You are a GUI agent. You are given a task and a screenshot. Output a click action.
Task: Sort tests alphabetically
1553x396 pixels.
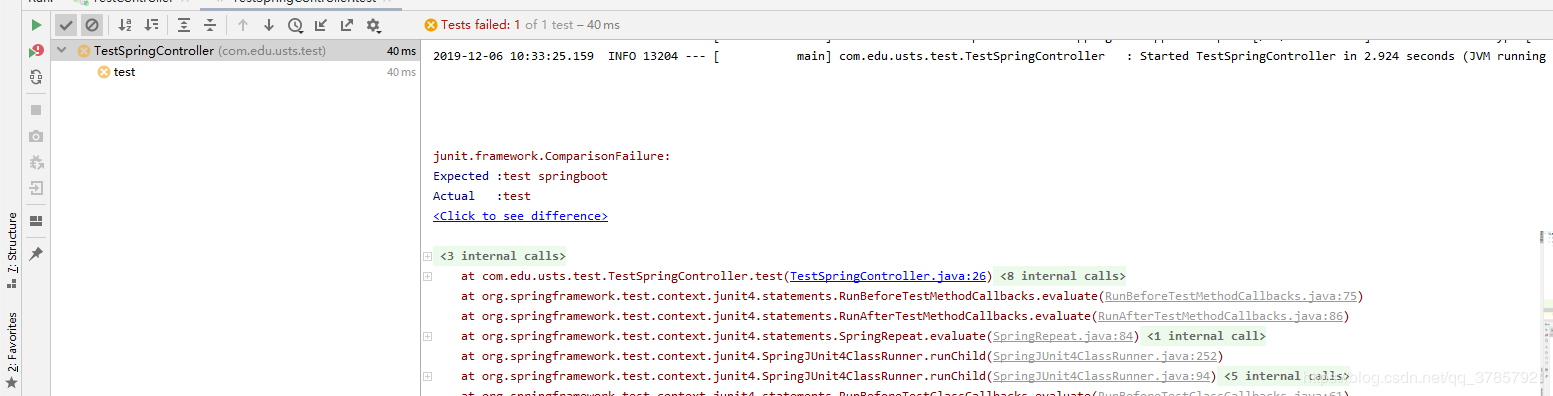125,25
